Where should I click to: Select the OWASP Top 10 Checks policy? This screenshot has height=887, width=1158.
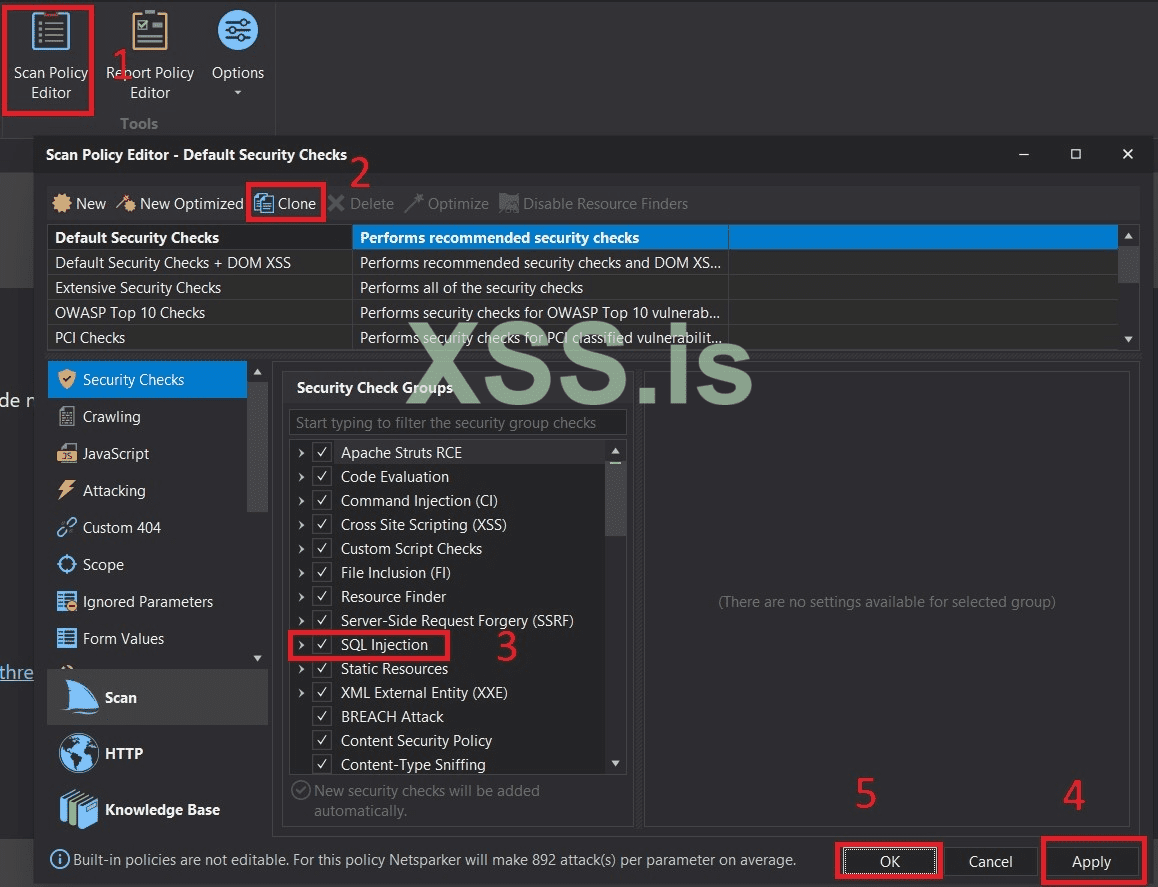coord(582,312)
